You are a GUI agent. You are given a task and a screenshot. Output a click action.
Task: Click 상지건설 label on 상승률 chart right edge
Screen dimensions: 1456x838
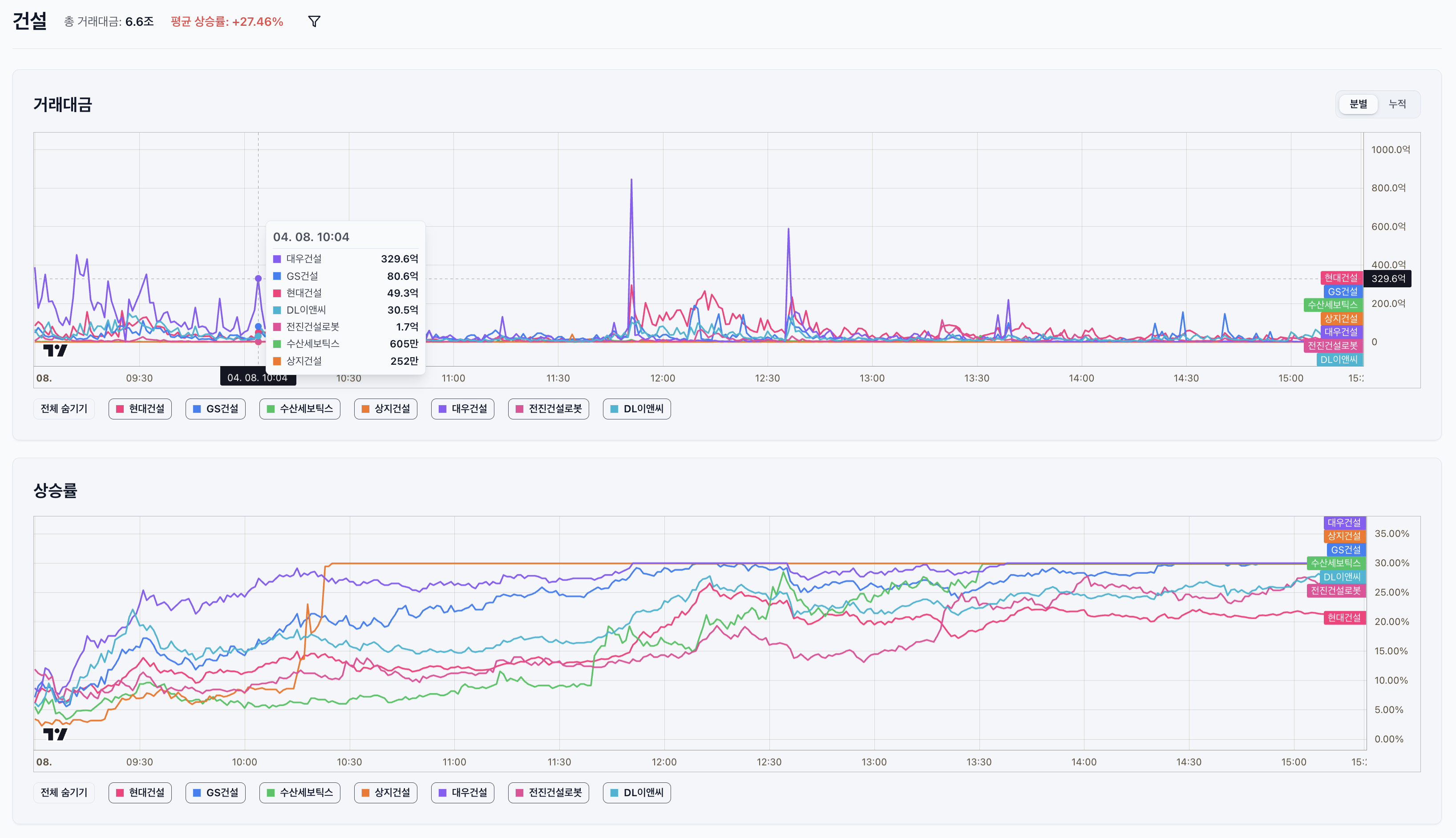coord(1344,536)
